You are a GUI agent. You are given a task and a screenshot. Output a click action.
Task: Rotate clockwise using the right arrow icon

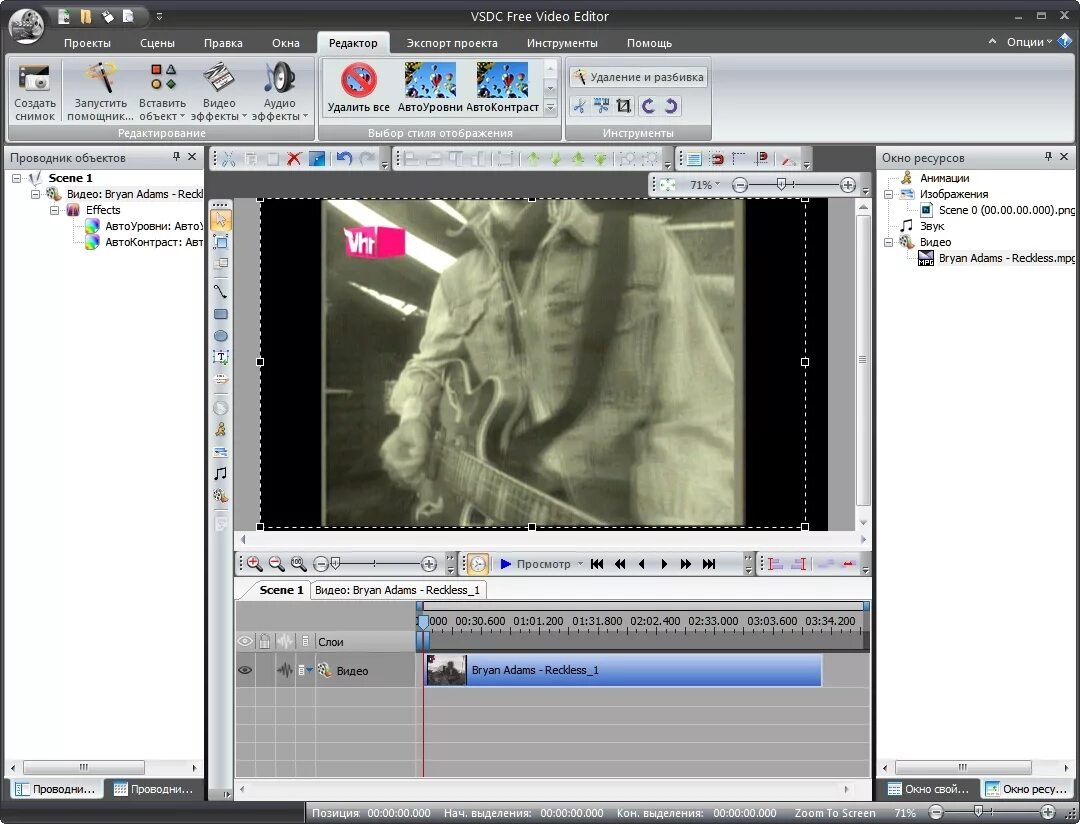pos(671,106)
